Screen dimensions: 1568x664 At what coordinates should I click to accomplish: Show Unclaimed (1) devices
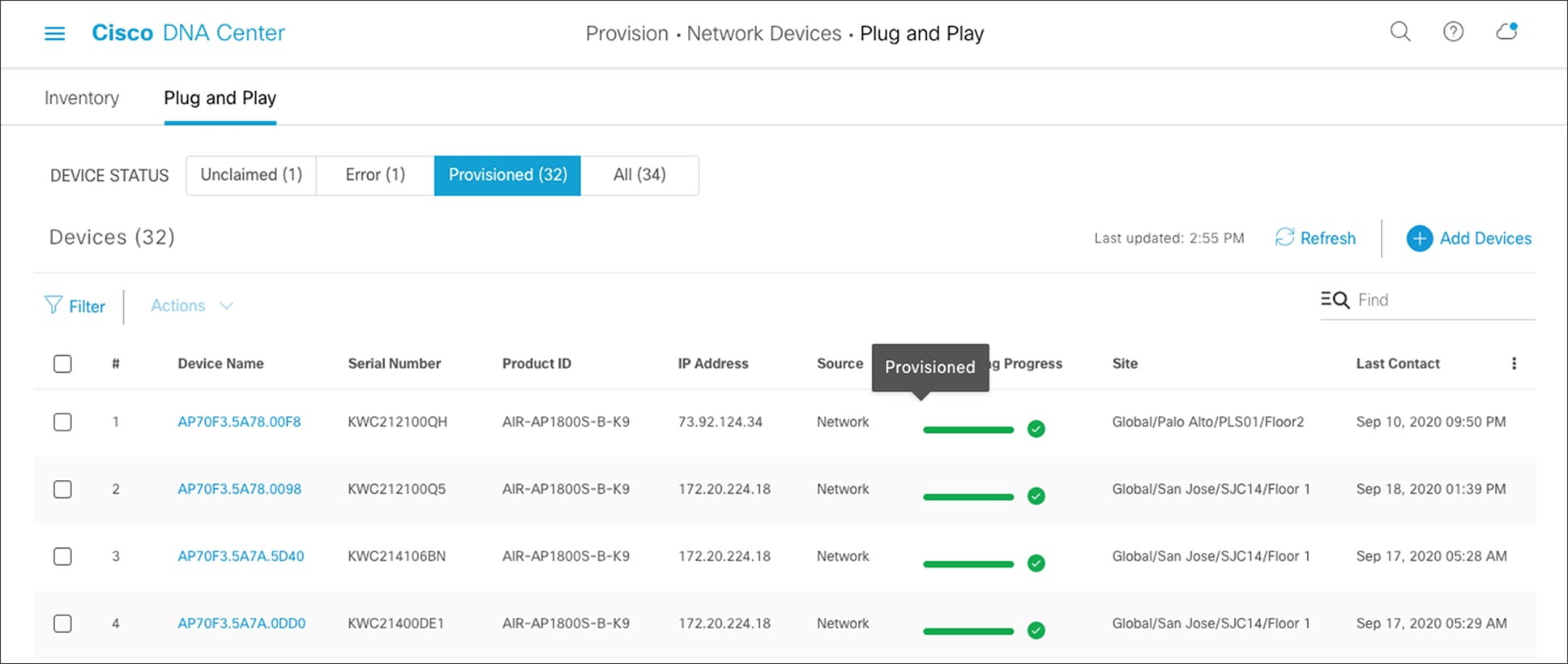click(x=251, y=175)
